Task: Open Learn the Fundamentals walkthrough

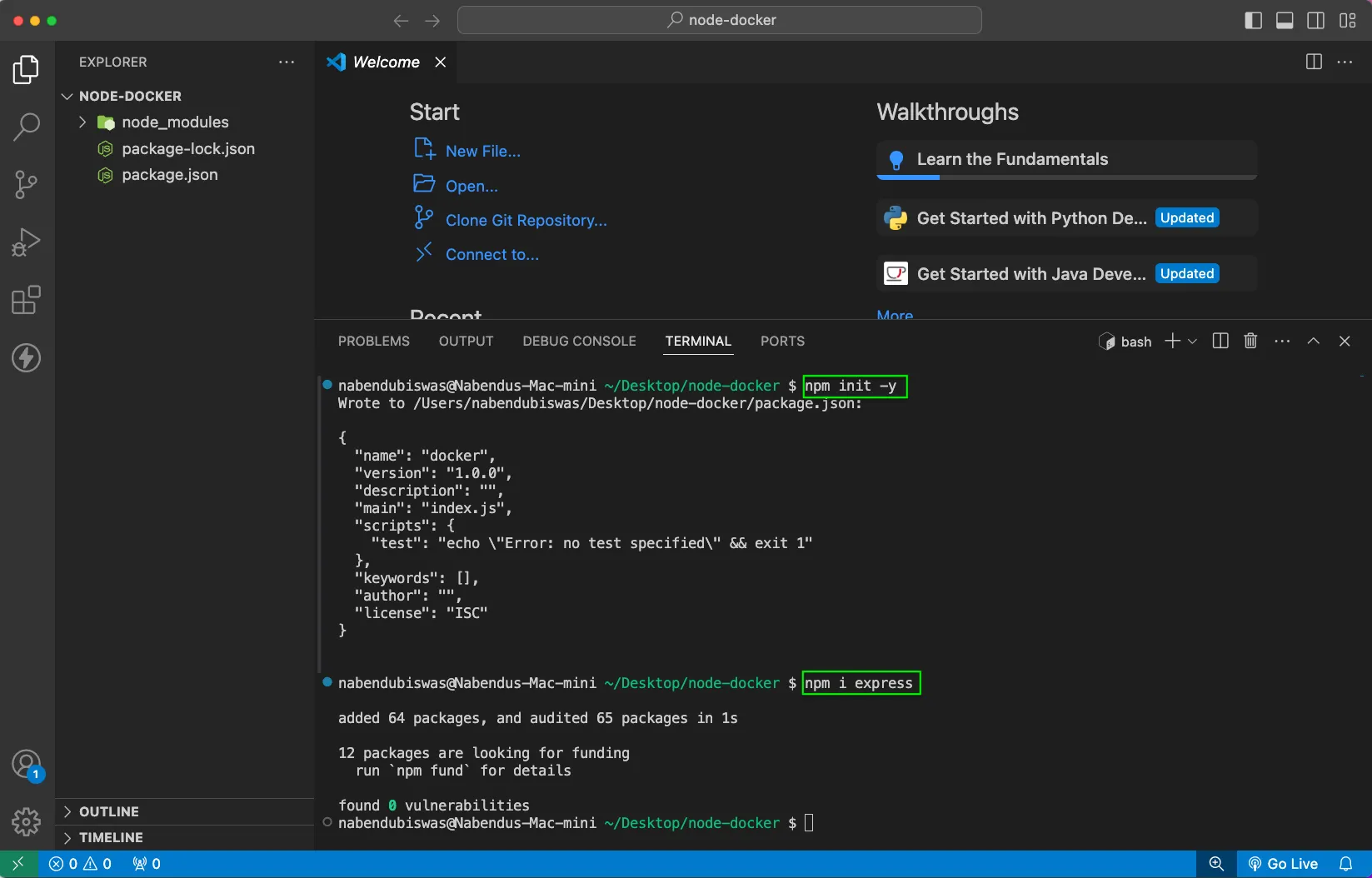Action: [x=1067, y=159]
